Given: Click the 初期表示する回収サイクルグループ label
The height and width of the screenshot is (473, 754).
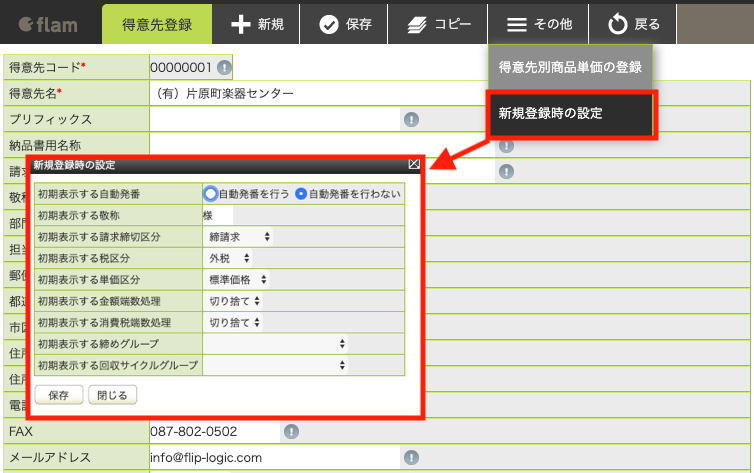Looking at the screenshot, I should click(118, 365).
